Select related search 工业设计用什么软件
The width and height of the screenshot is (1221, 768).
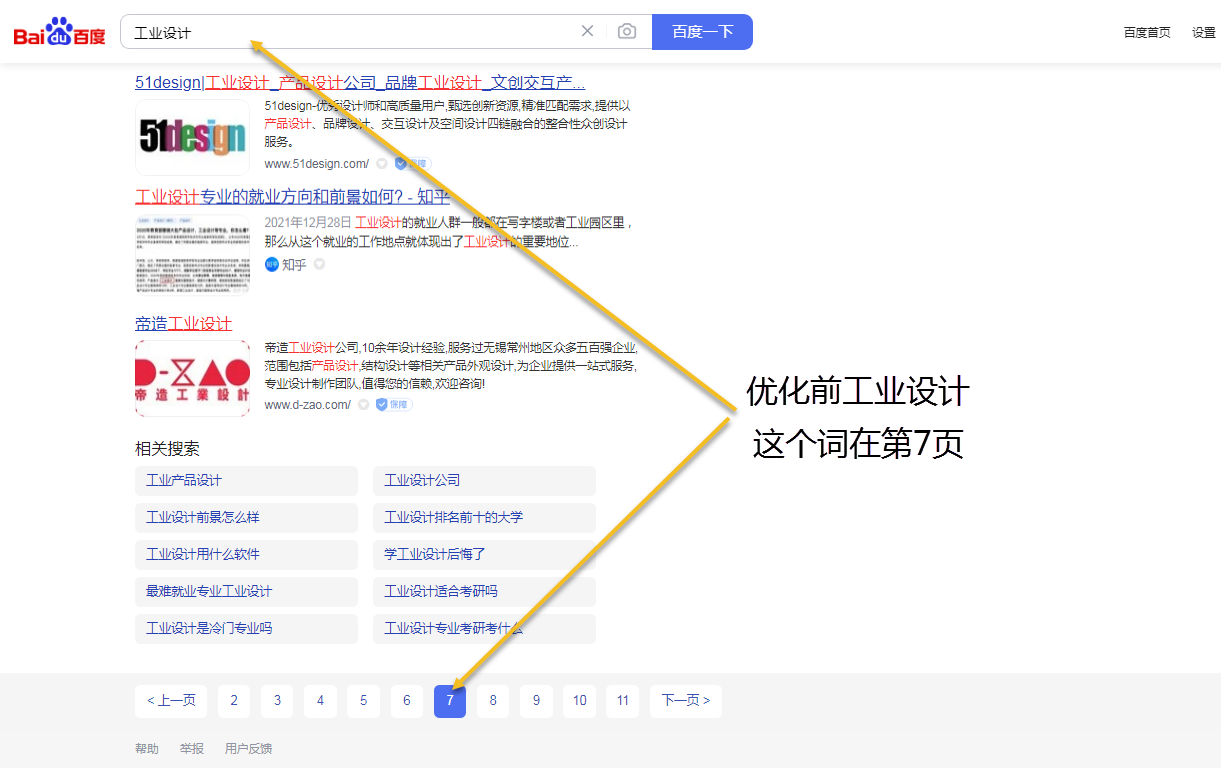(246, 555)
